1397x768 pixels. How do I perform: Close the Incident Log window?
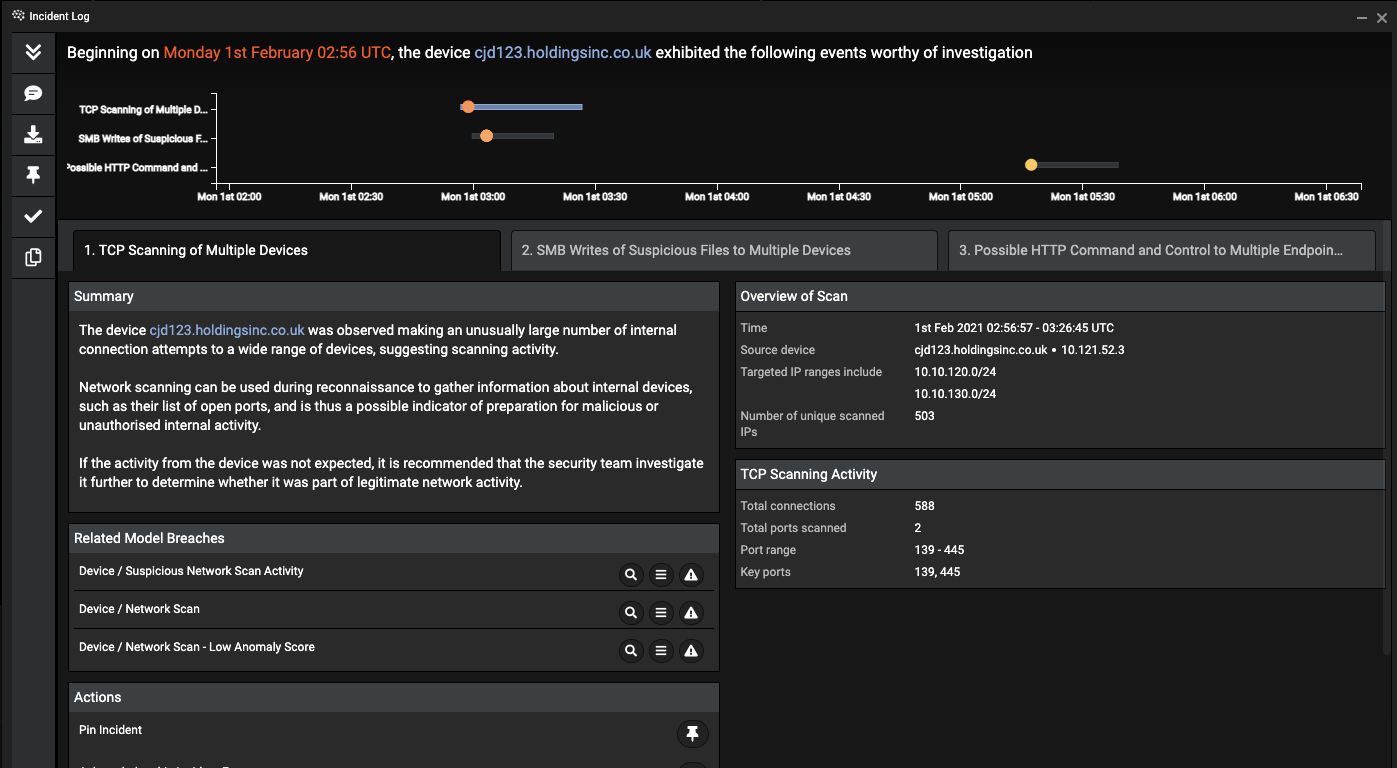click(1381, 17)
